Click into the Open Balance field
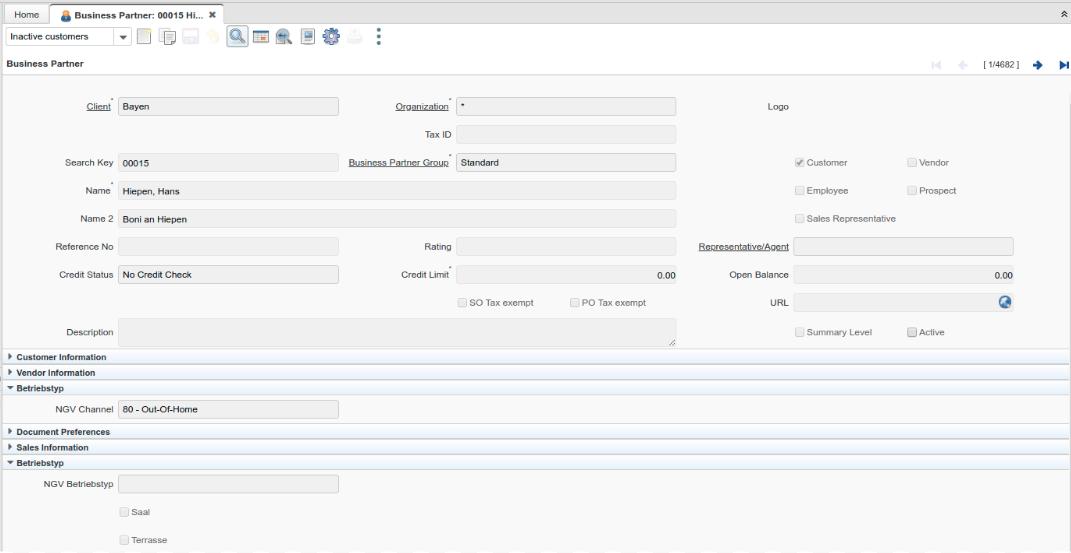Screen dimensions: 1071x553 pyautogui.click(x=903, y=274)
